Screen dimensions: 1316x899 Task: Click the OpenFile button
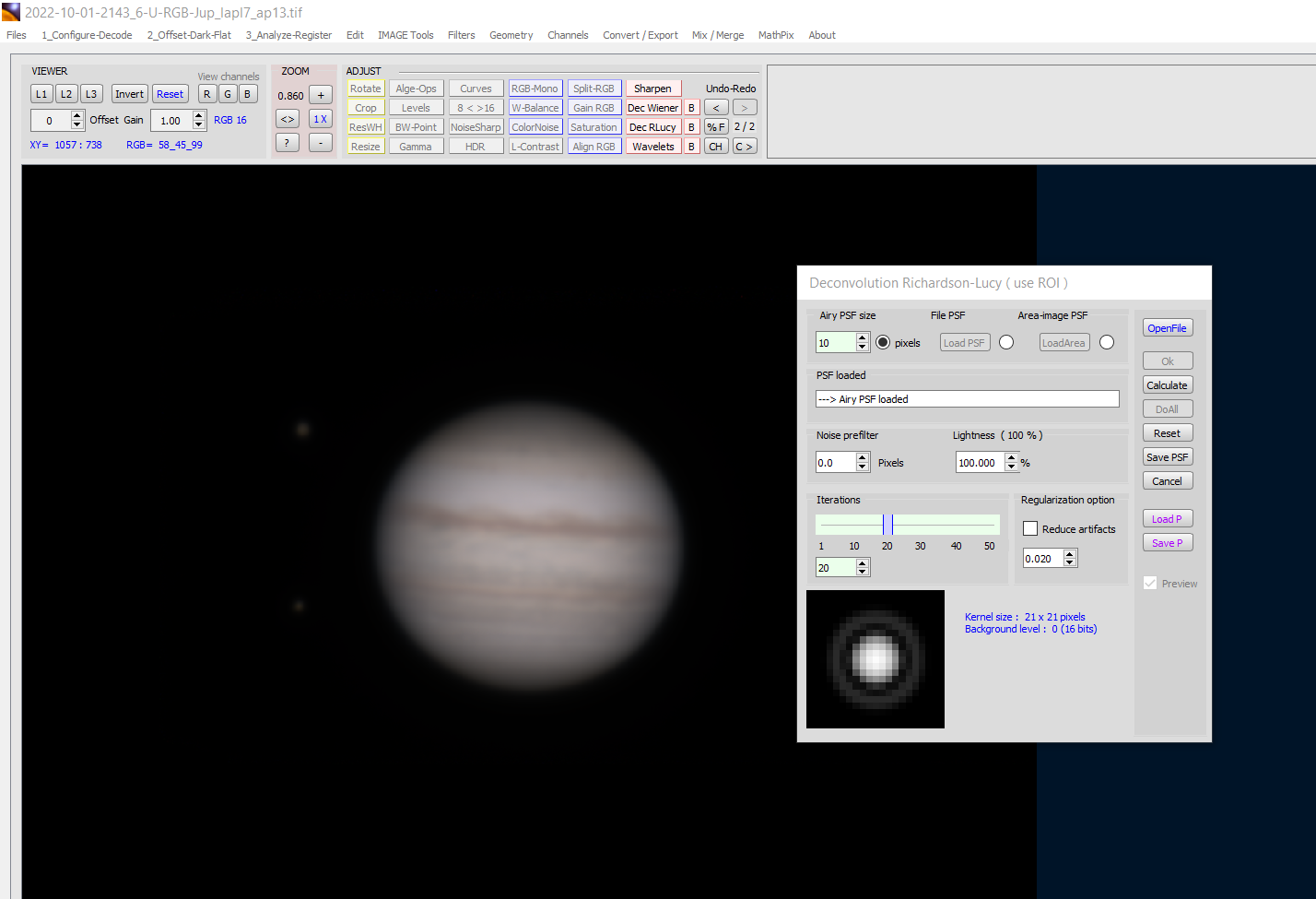point(1168,328)
